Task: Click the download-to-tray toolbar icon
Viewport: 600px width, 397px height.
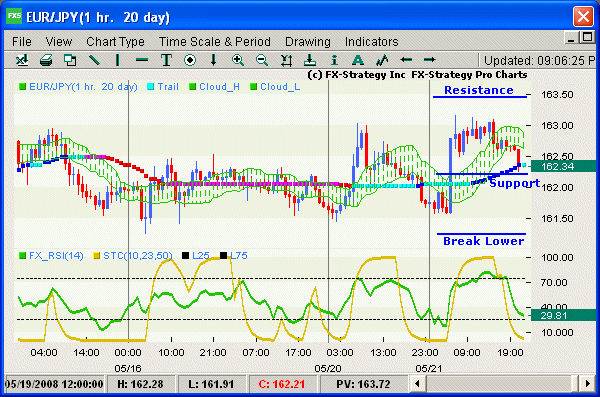Action: tap(310, 60)
